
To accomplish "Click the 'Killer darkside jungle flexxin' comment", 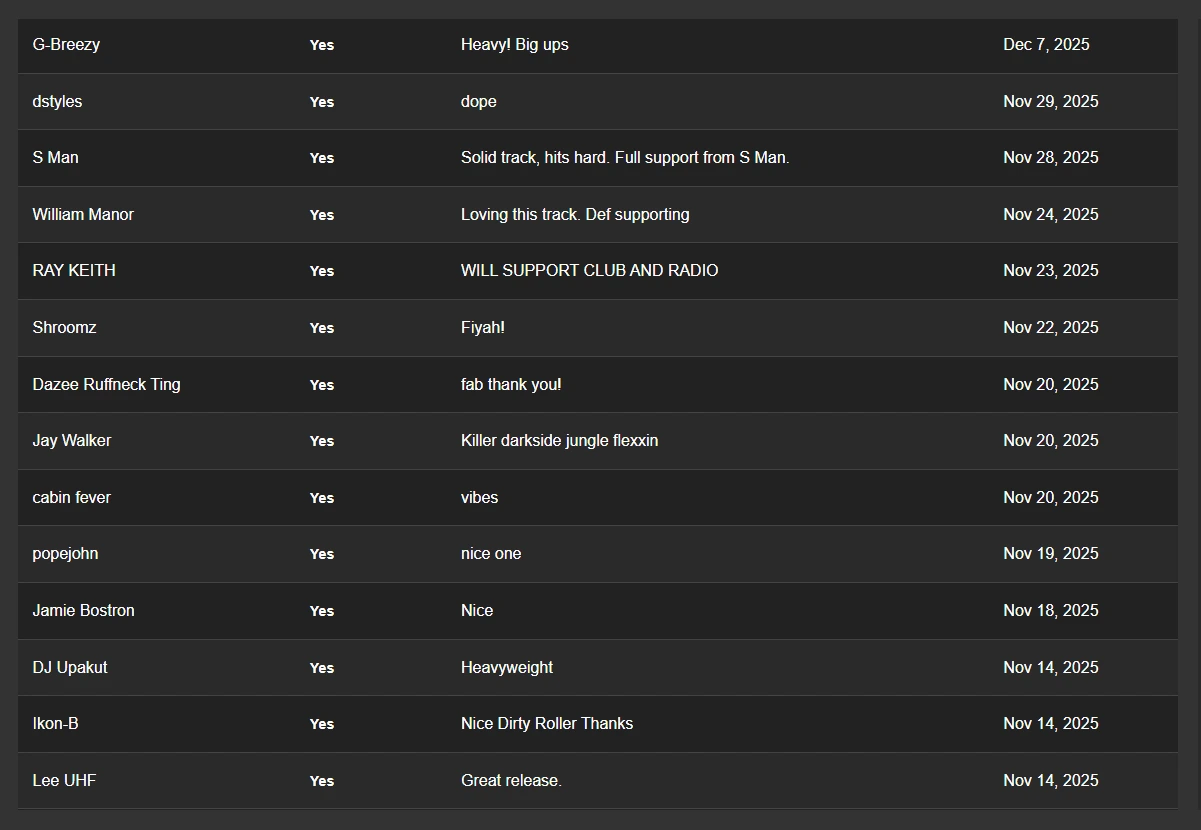I will click(559, 441).
